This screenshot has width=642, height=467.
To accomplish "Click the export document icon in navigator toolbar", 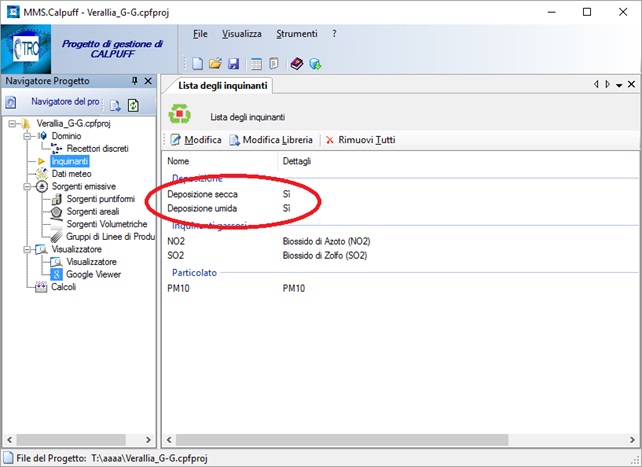I will pyautogui.click(x=116, y=105).
